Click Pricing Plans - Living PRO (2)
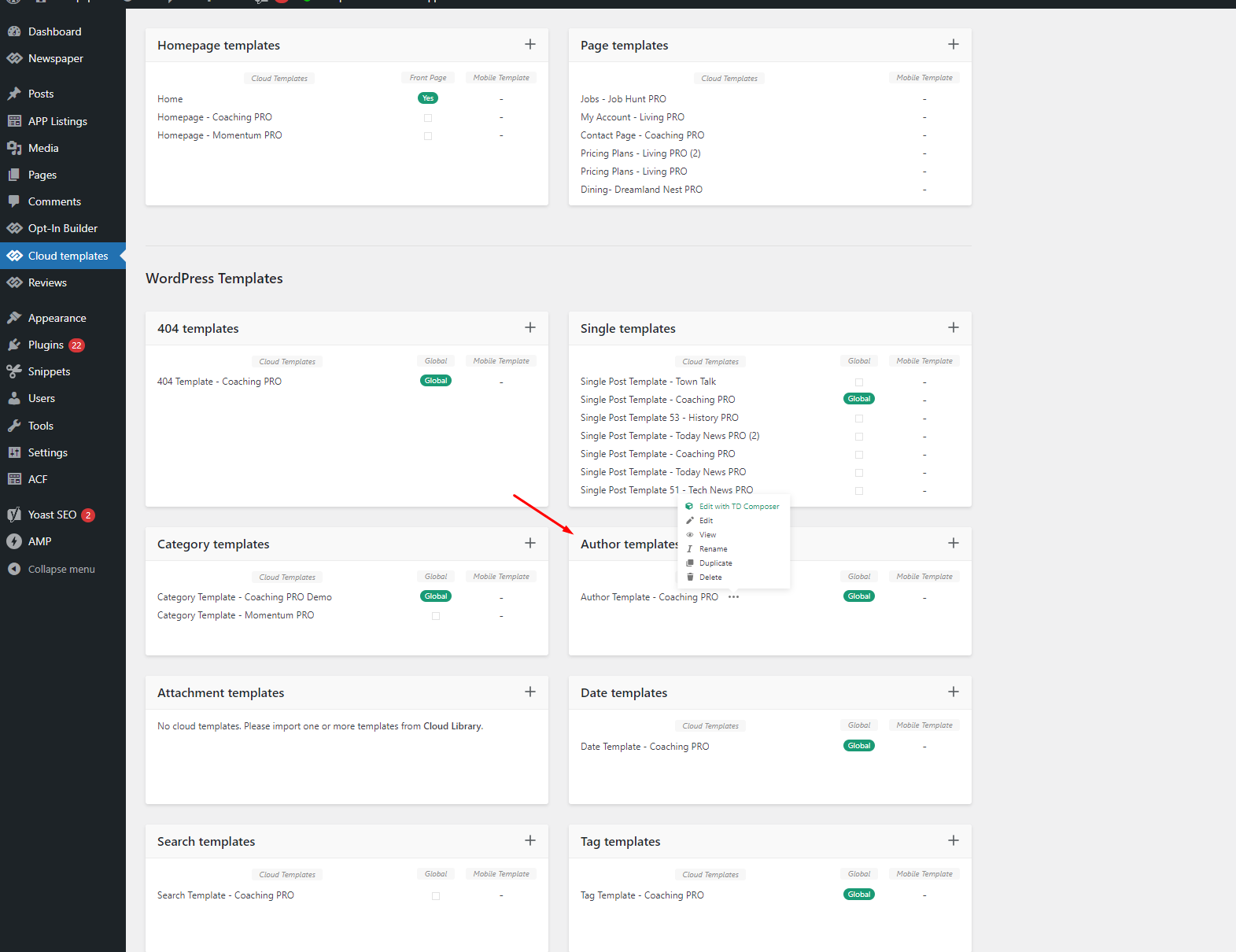 click(x=640, y=153)
